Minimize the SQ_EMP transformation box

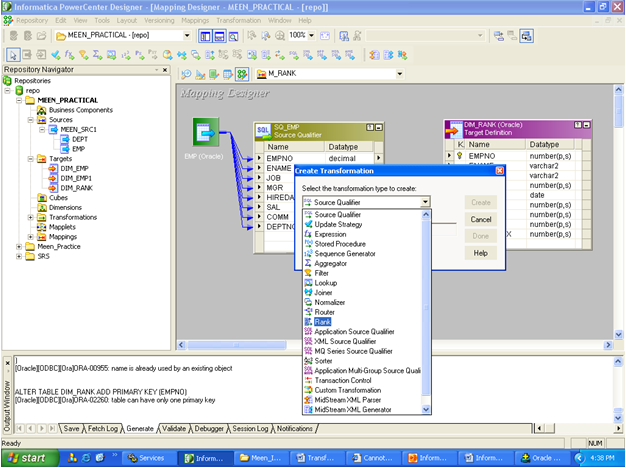coord(378,127)
